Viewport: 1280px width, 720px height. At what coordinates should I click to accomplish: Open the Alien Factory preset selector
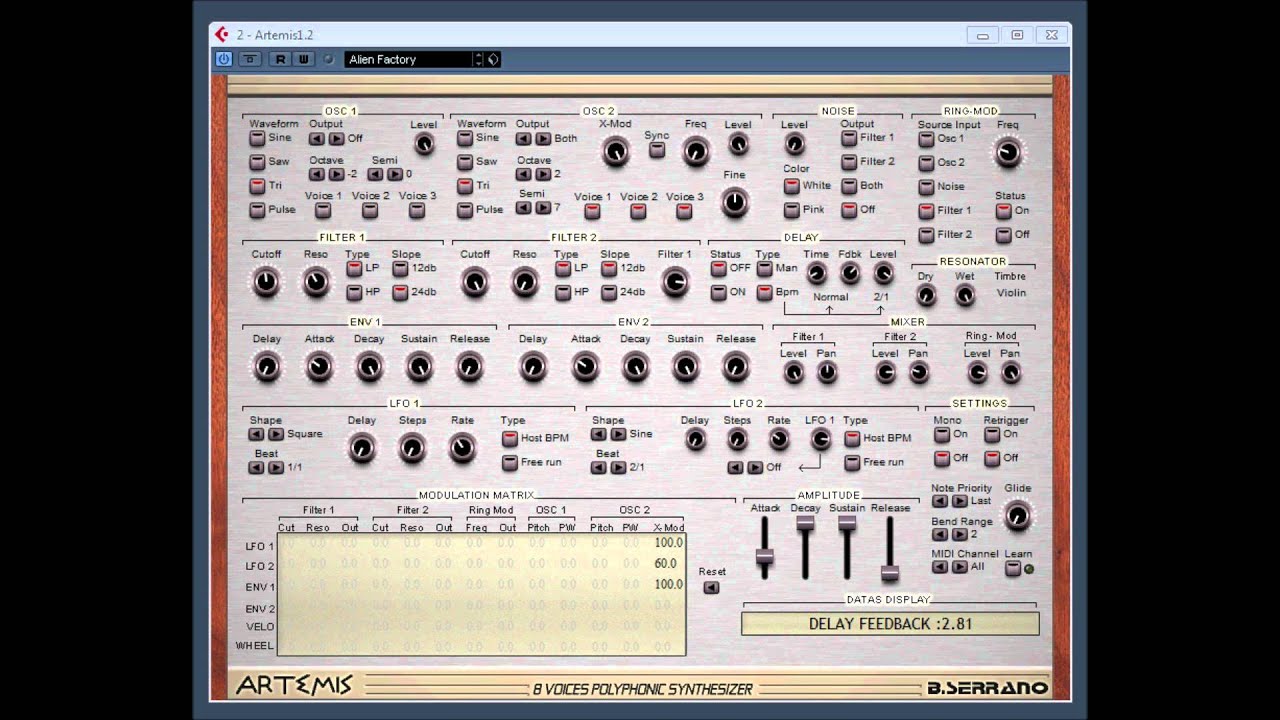coord(408,59)
